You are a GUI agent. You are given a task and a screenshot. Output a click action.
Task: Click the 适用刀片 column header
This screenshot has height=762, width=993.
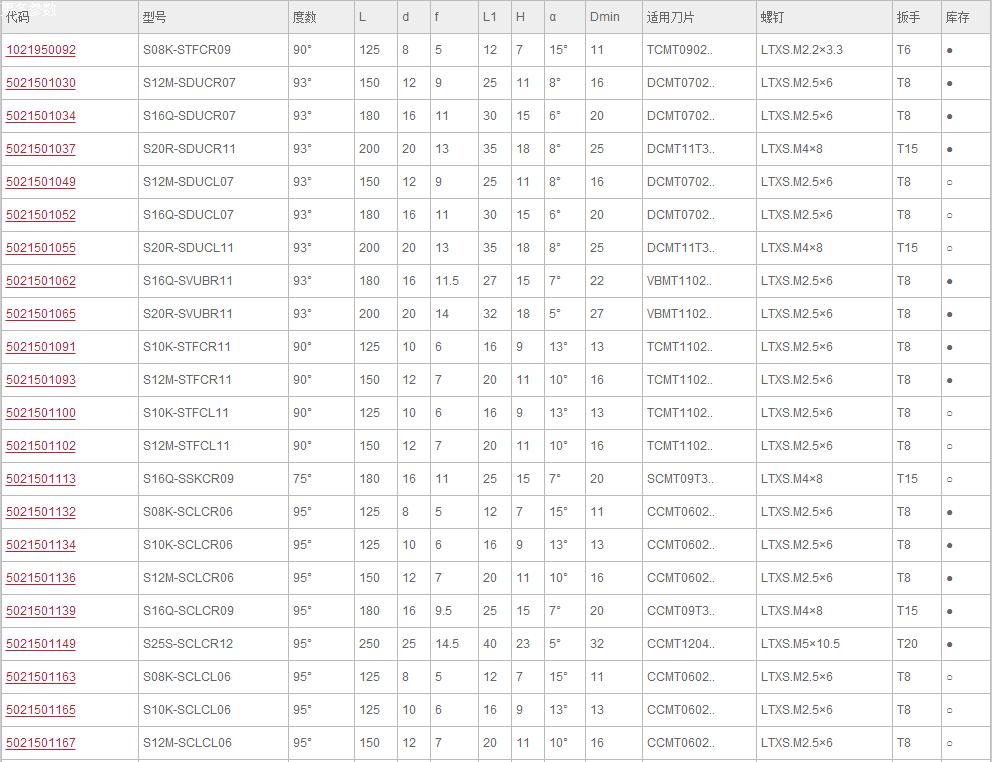pyautogui.click(x=670, y=17)
